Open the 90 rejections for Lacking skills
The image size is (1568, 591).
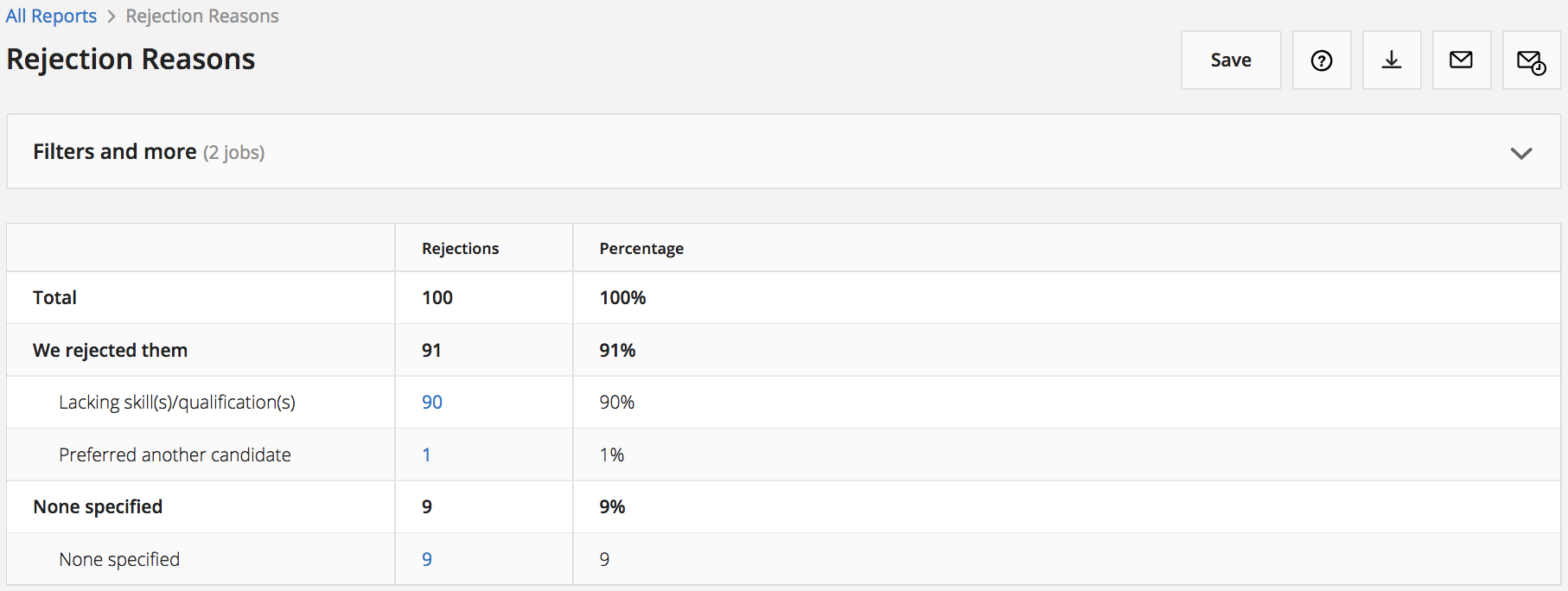432,403
